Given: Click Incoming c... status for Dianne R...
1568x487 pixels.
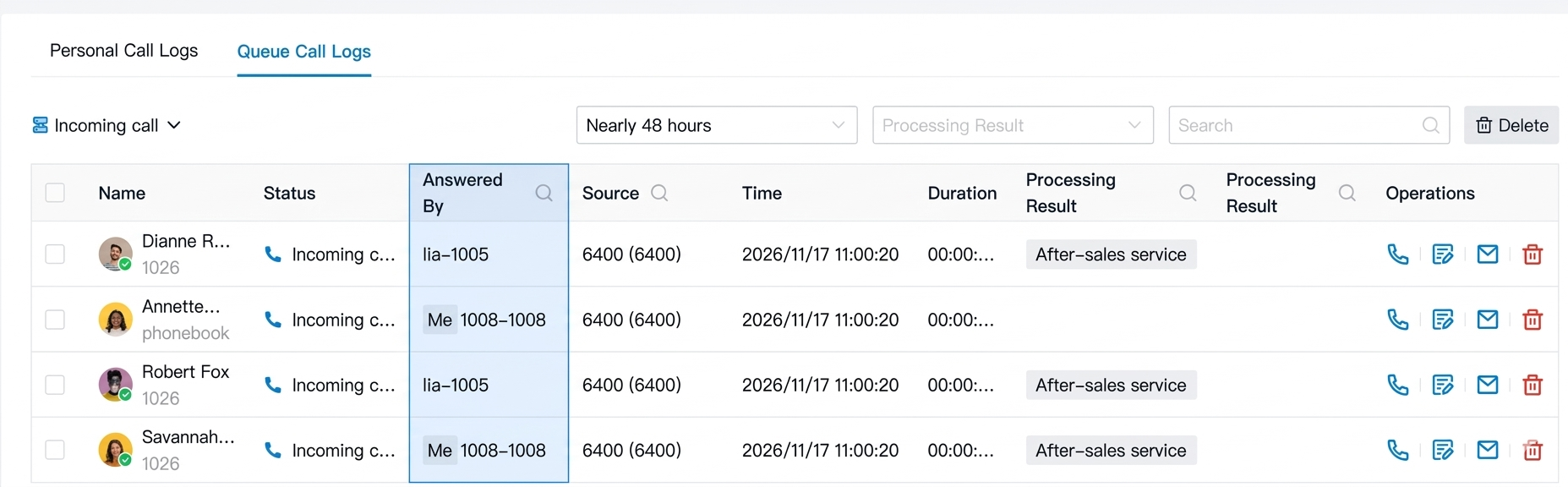Looking at the screenshot, I should pyautogui.click(x=330, y=254).
